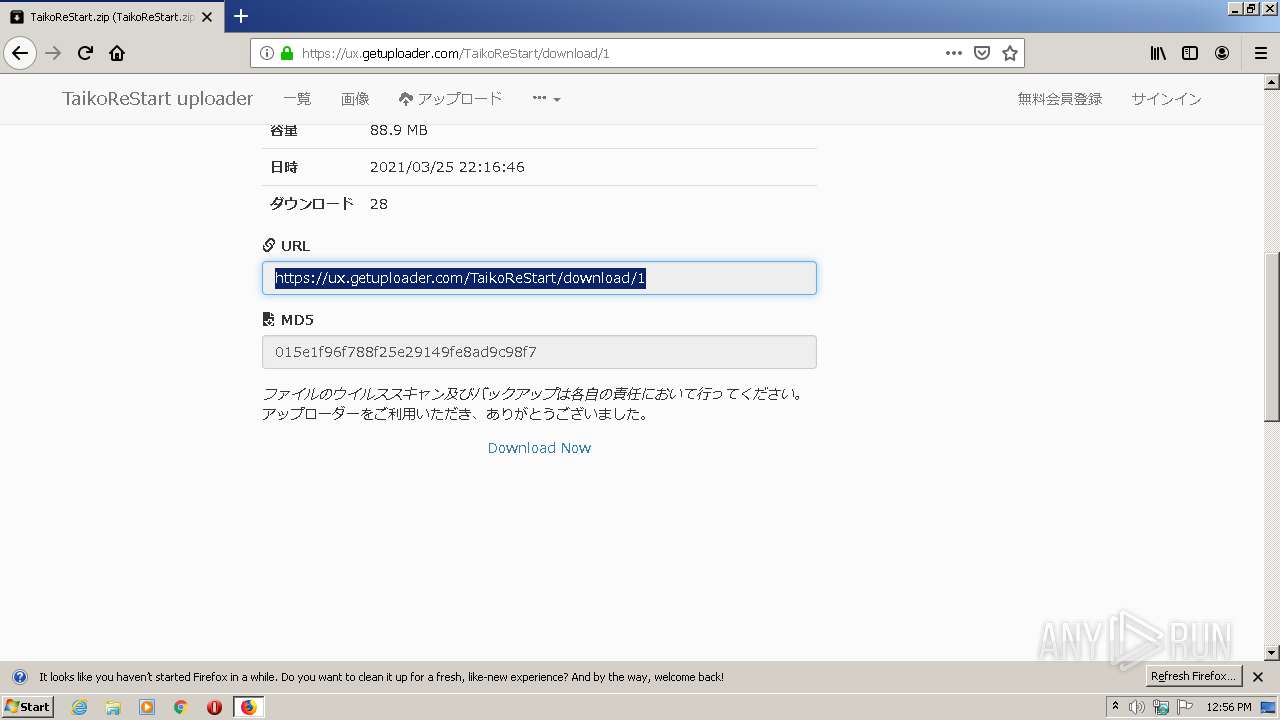Click the show desktop tray icon
Viewport: 1280px width, 720px height.
[x=1268, y=707]
